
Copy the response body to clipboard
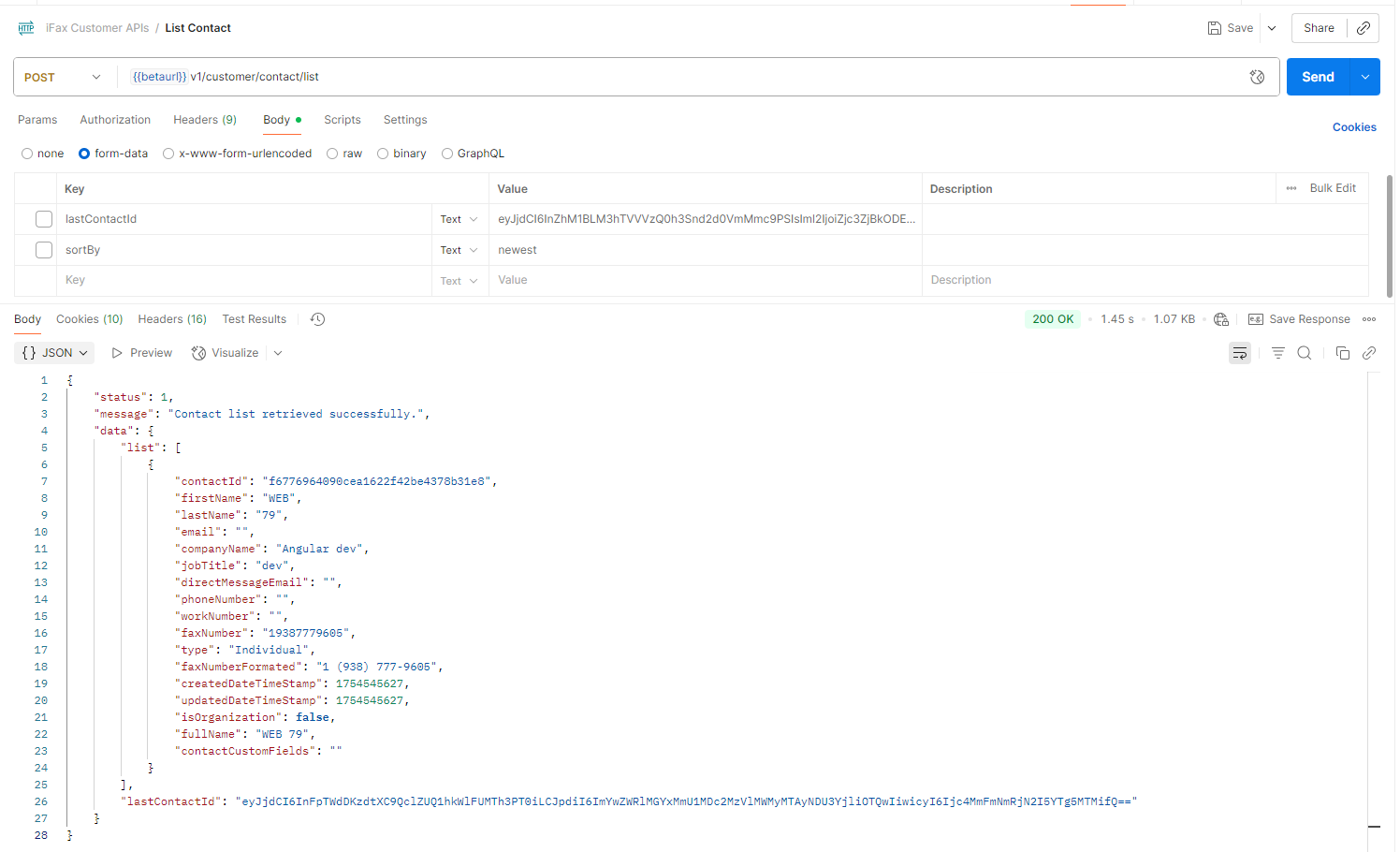click(1343, 353)
